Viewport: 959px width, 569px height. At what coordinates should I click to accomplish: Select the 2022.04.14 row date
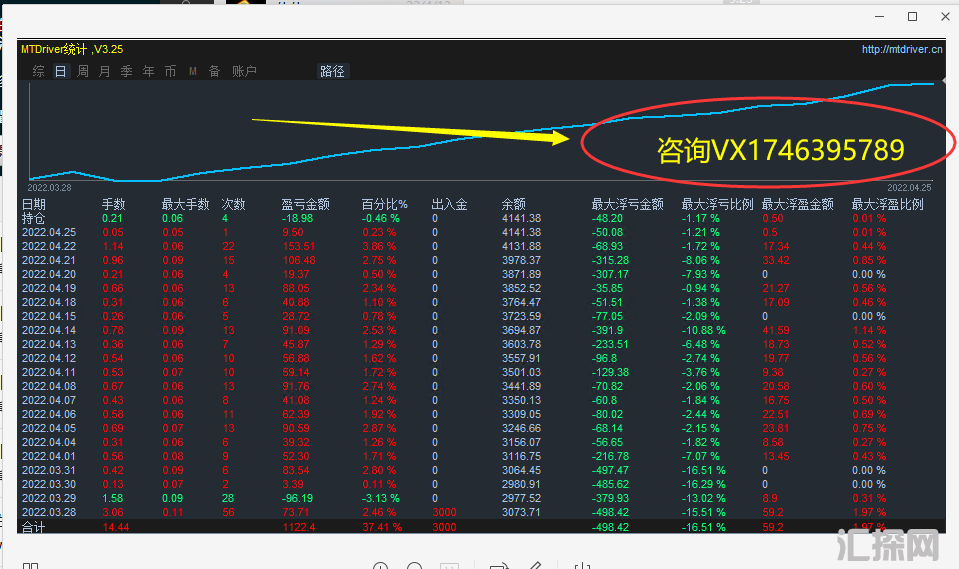click(x=49, y=330)
